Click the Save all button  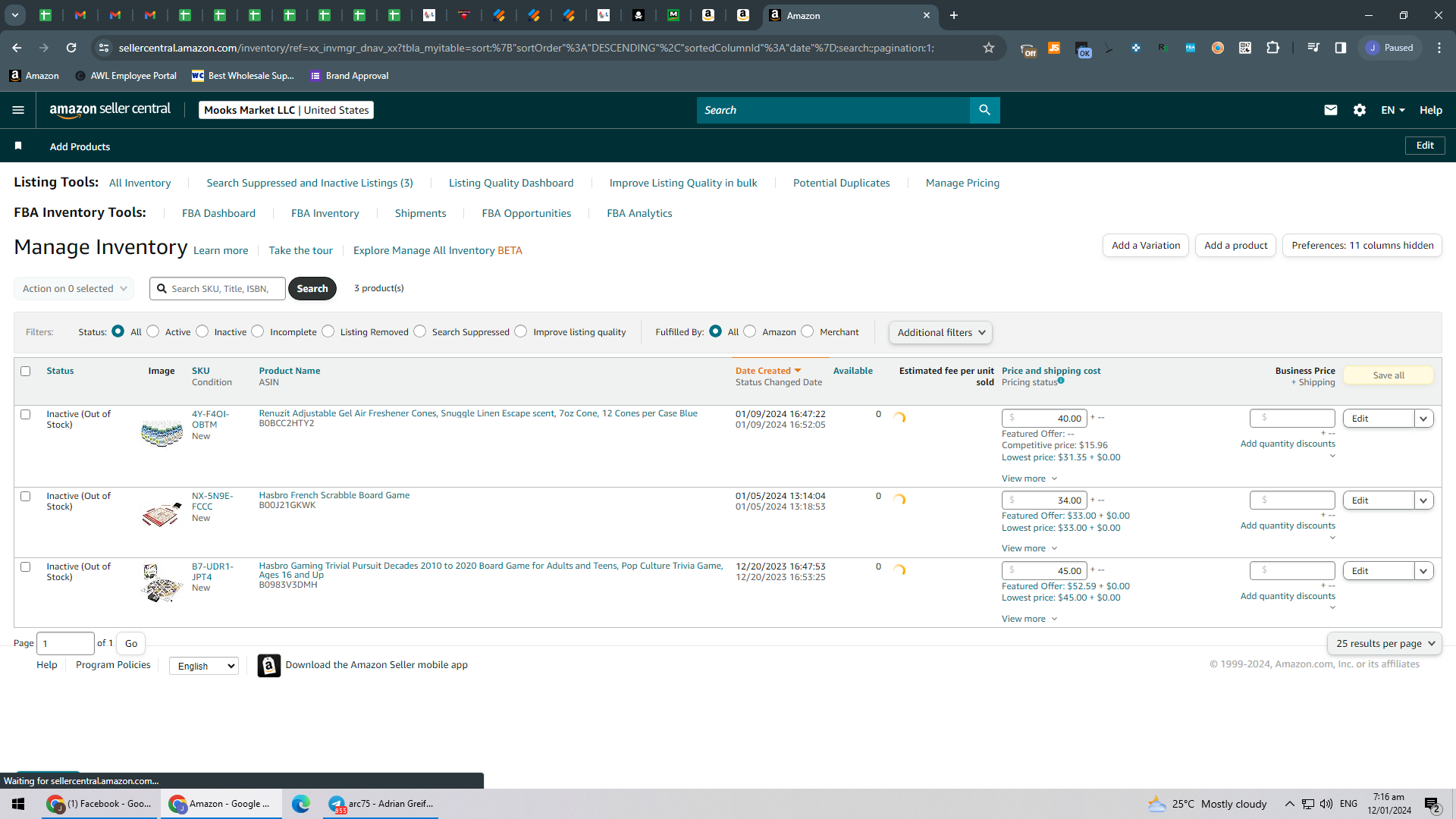pos(1389,375)
